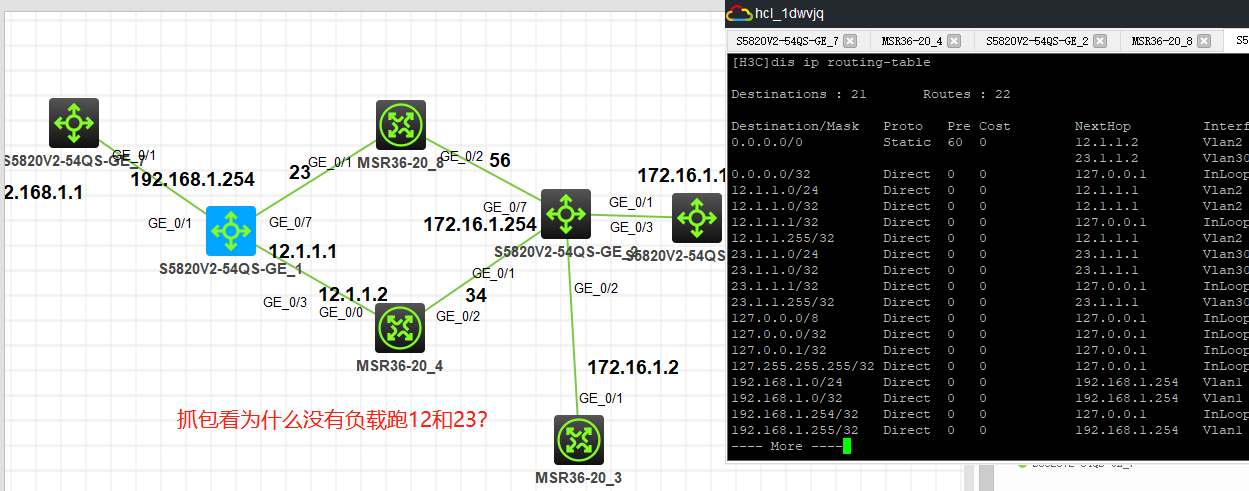Select the S5820V2-54QS-GE_7 switch icon in topology
The height and width of the screenshot is (491, 1249).
click(74, 123)
